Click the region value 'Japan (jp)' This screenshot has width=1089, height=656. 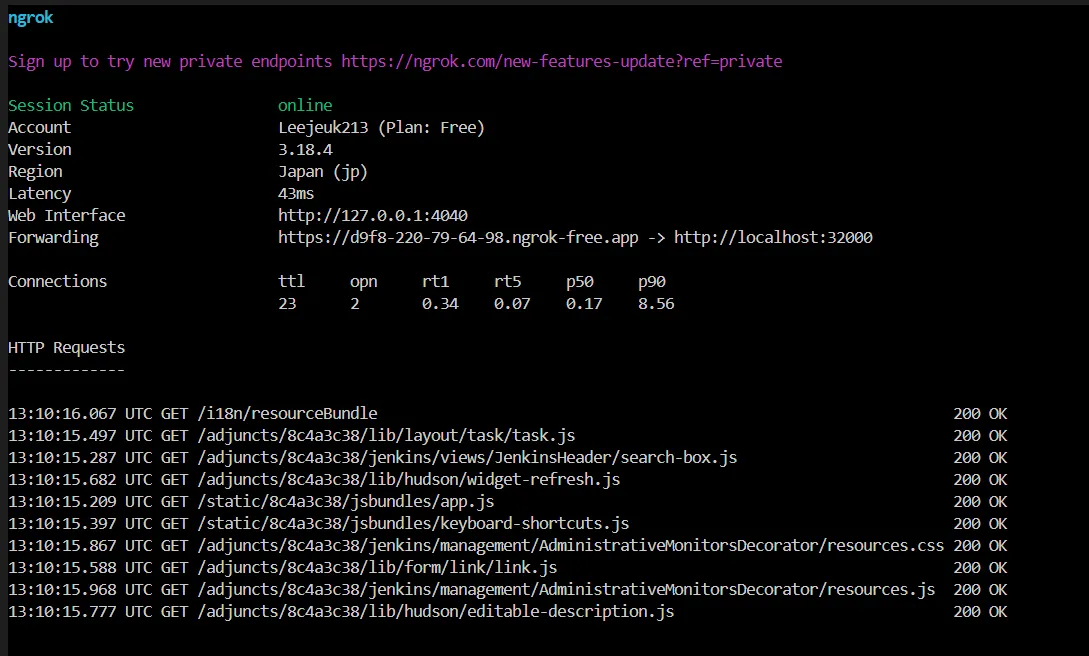point(322,172)
